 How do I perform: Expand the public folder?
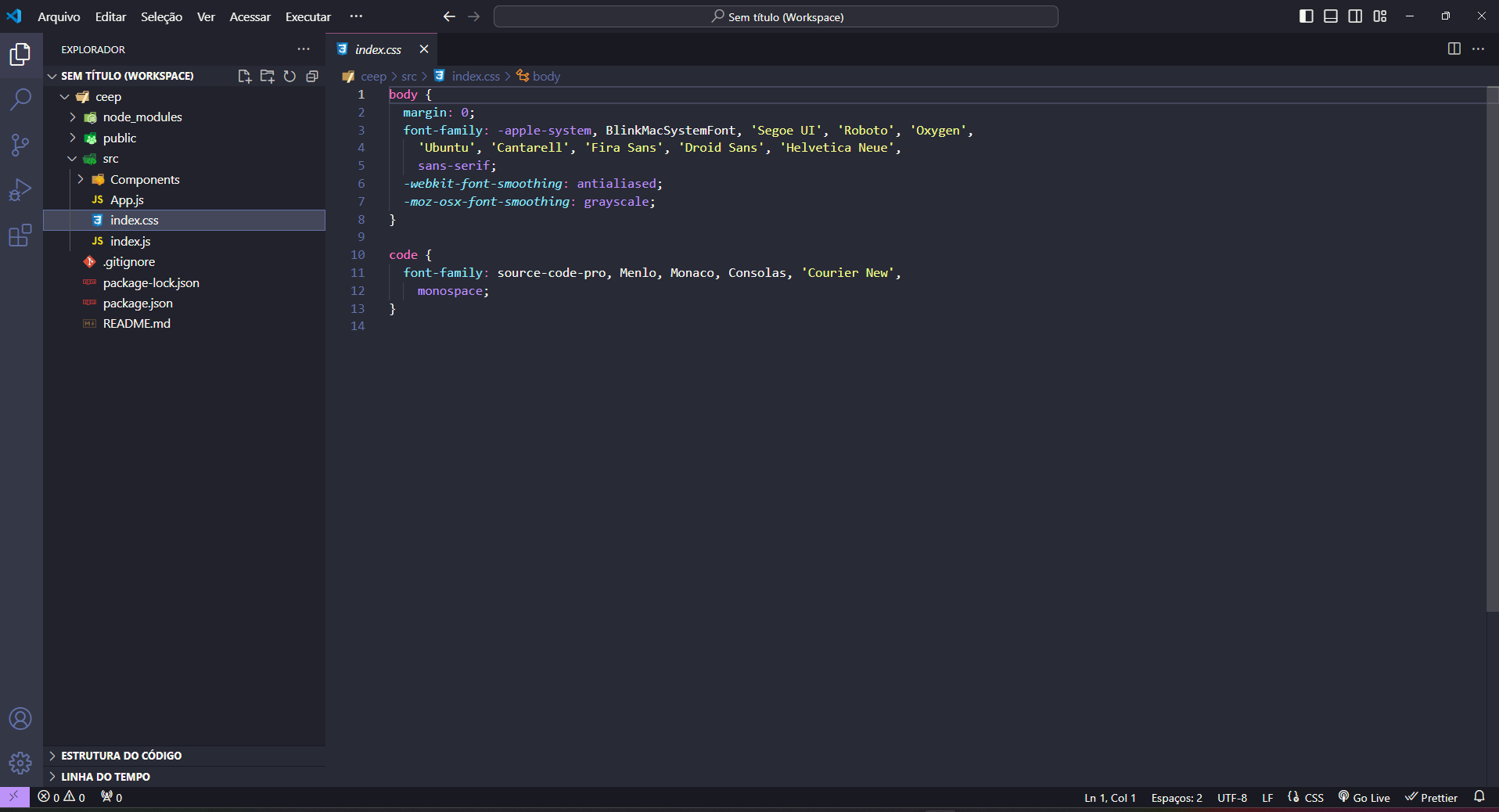pos(73,138)
